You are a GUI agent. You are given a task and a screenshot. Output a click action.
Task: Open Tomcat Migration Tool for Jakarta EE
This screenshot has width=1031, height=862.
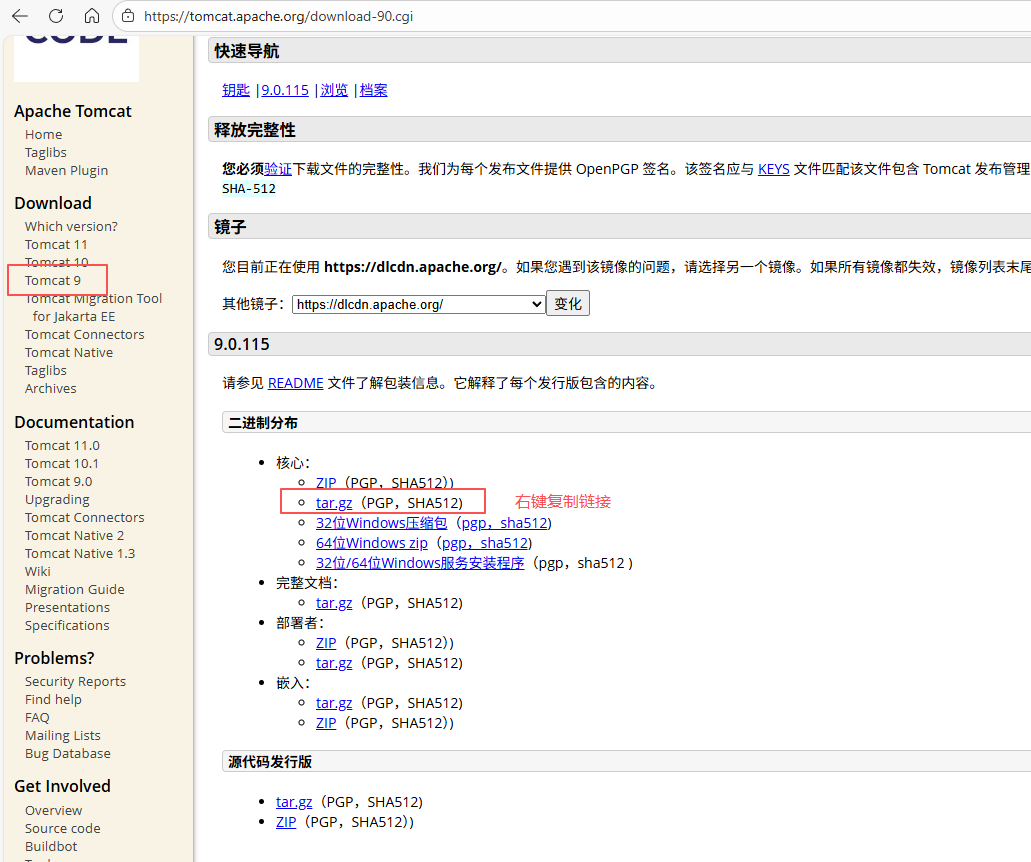[93, 307]
